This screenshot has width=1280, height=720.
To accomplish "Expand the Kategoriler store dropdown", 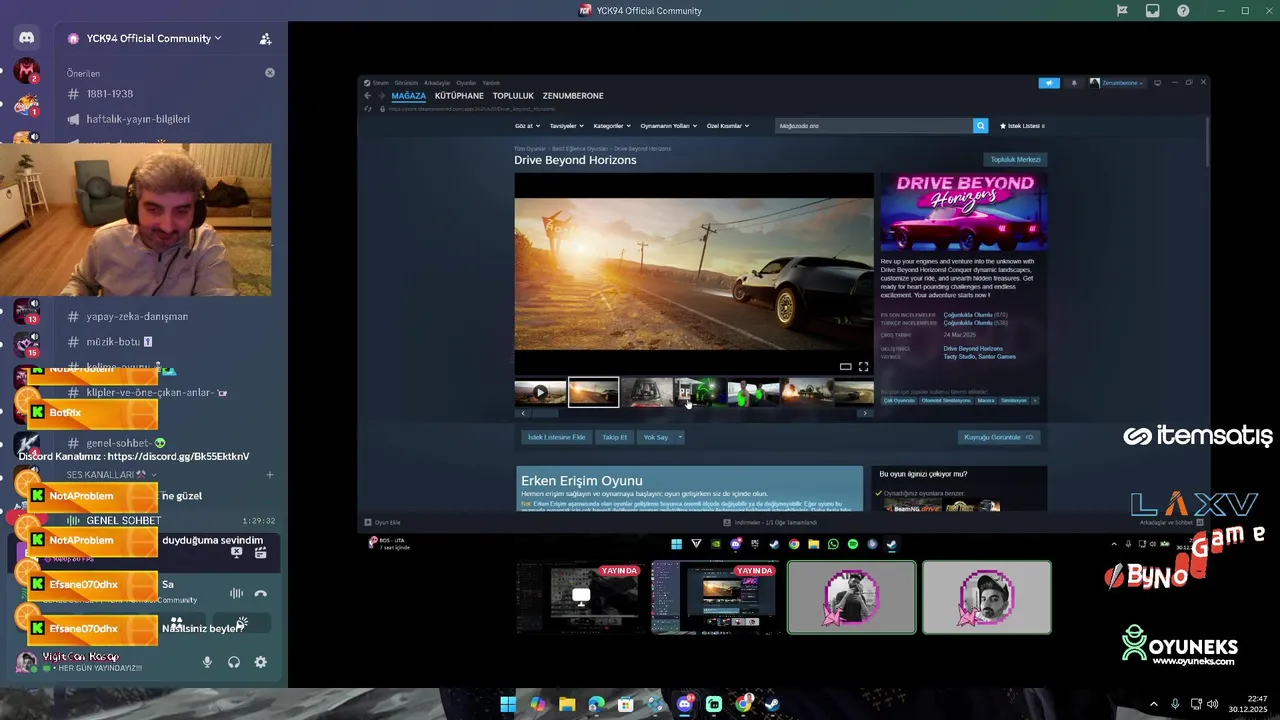I will pyautogui.click(x=612, y=126).
